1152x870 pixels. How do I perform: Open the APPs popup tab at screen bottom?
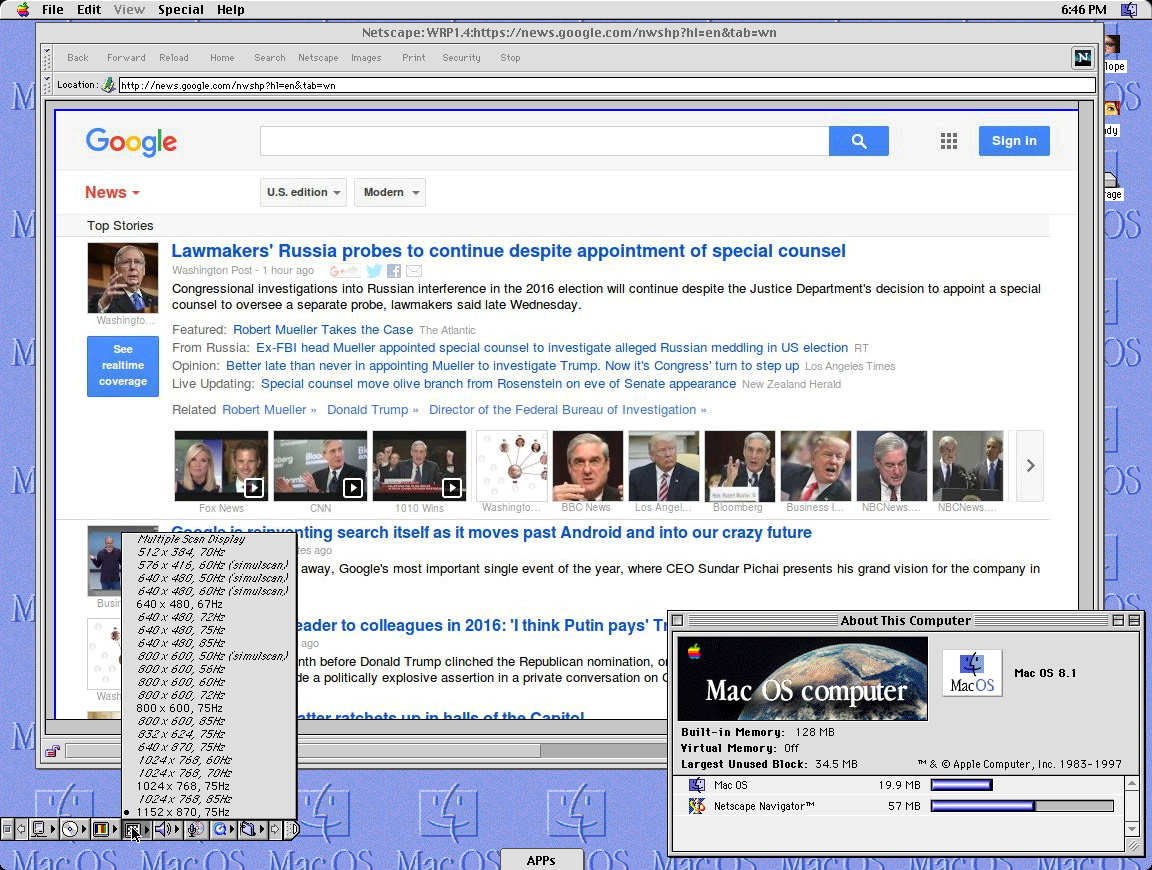click(x=541, y=860)
